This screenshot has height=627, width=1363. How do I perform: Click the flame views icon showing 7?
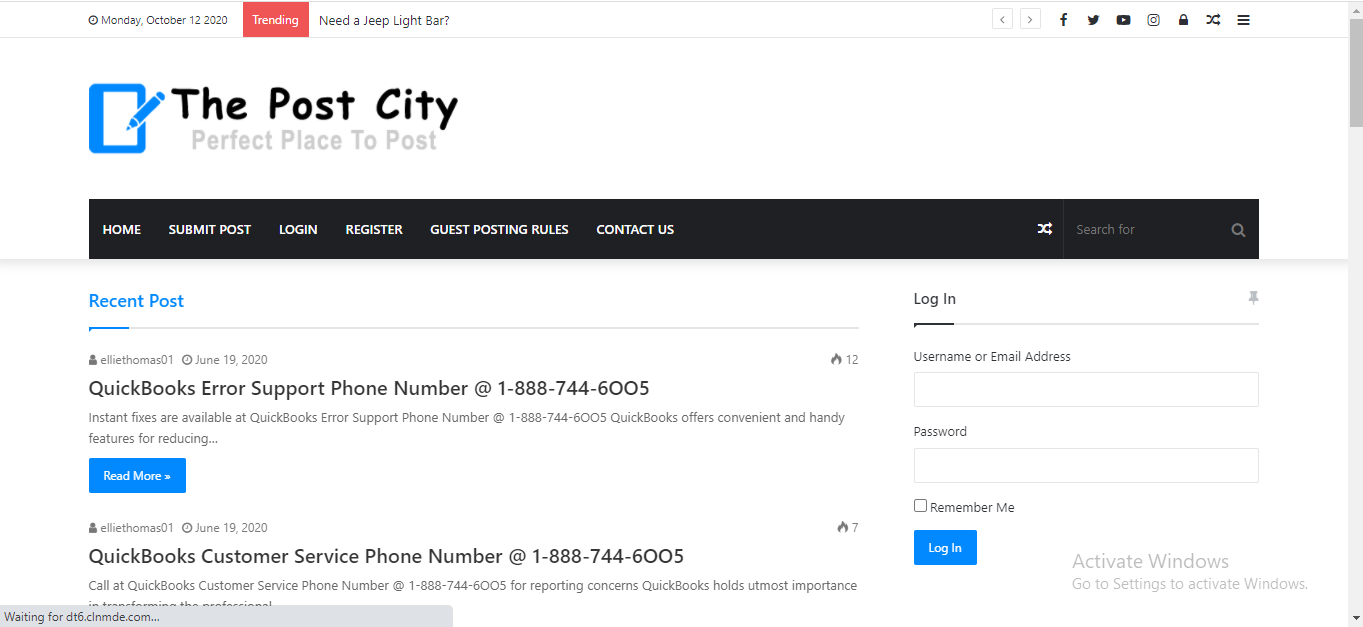[x=843, y=527]
